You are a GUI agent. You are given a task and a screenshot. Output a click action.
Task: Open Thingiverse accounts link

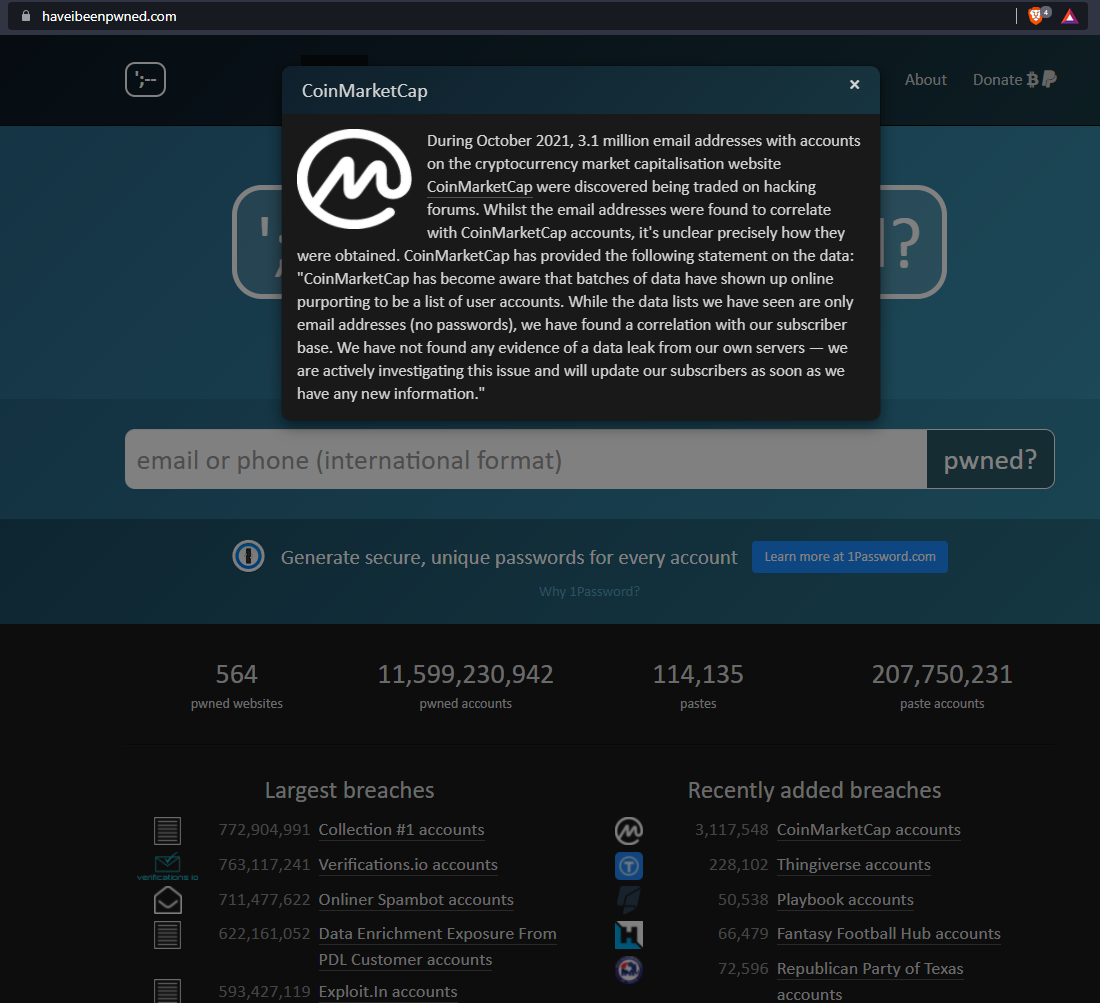pos(853,865)
